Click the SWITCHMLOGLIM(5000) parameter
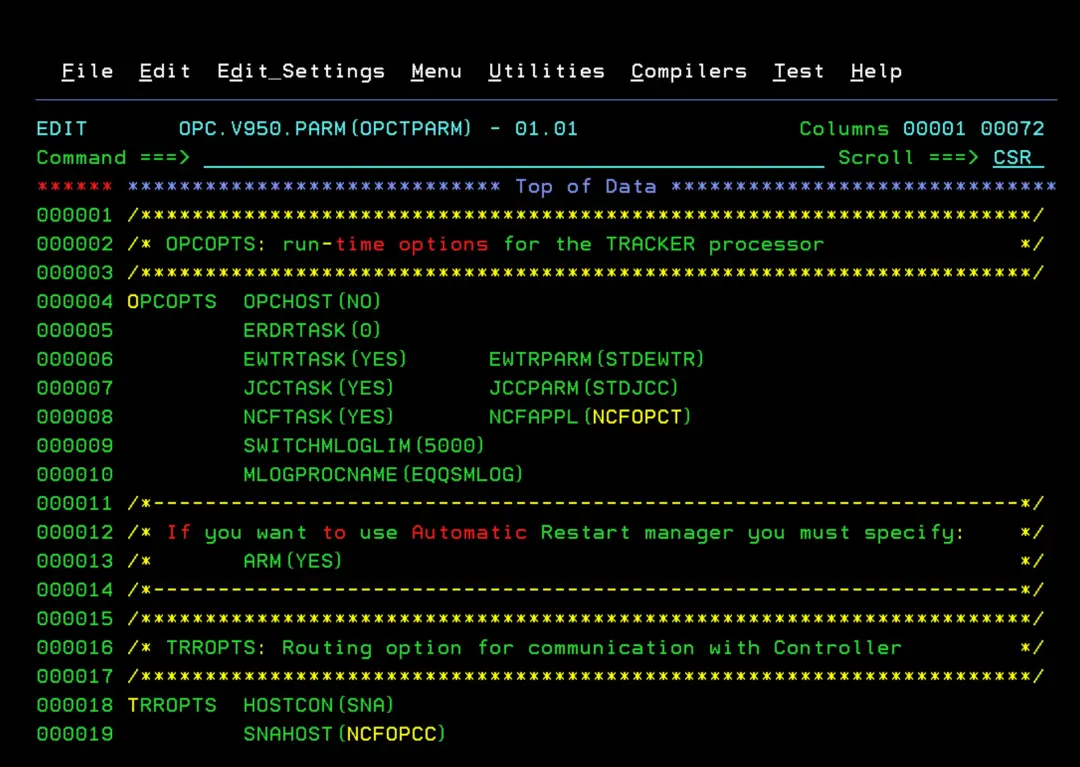The image size is (1080, 767). click(x=364, y=445)
